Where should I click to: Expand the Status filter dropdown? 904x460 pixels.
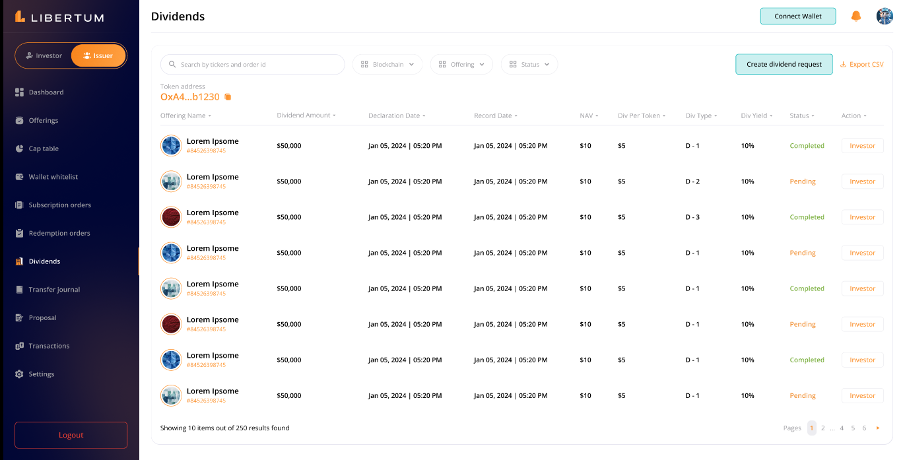529,64
